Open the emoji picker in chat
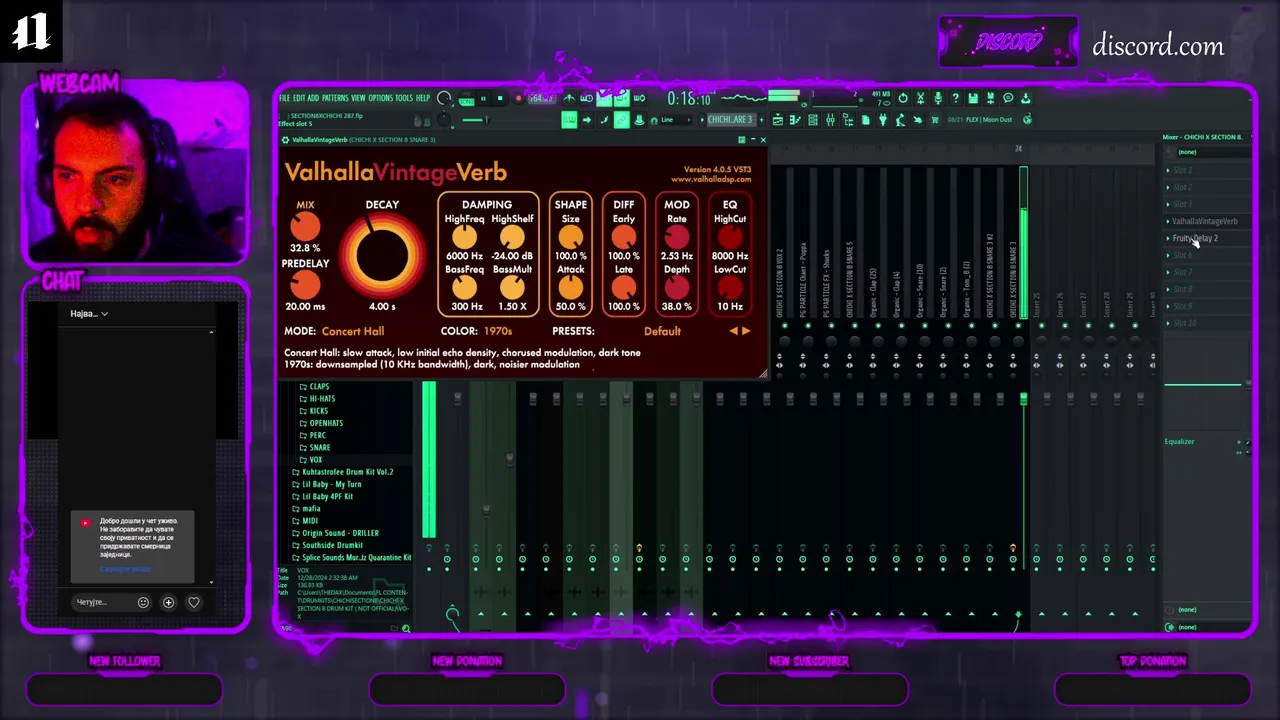This screenshot has height=720, width=1280. tap(143, 602)
